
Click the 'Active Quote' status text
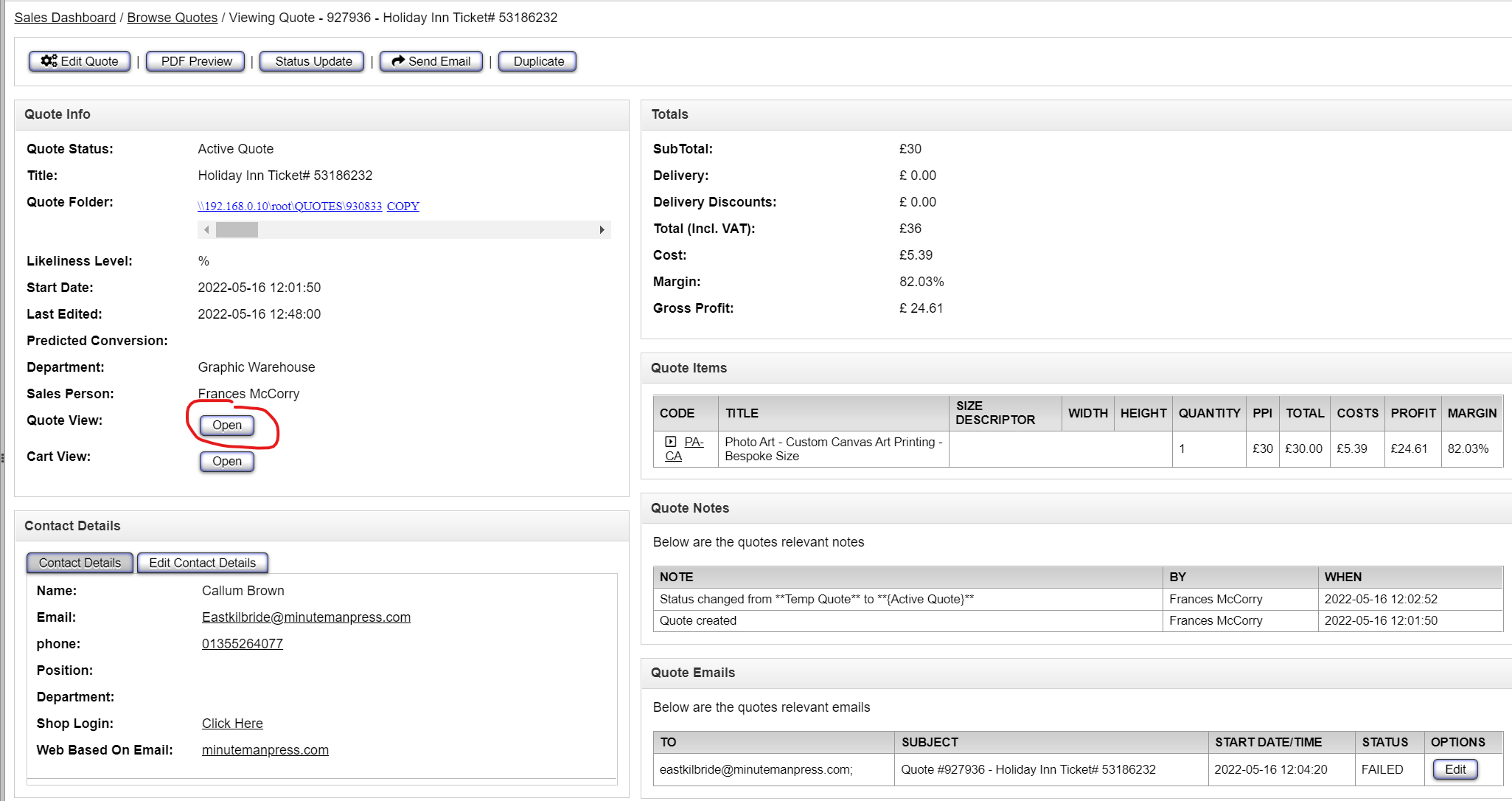point(236,149)
